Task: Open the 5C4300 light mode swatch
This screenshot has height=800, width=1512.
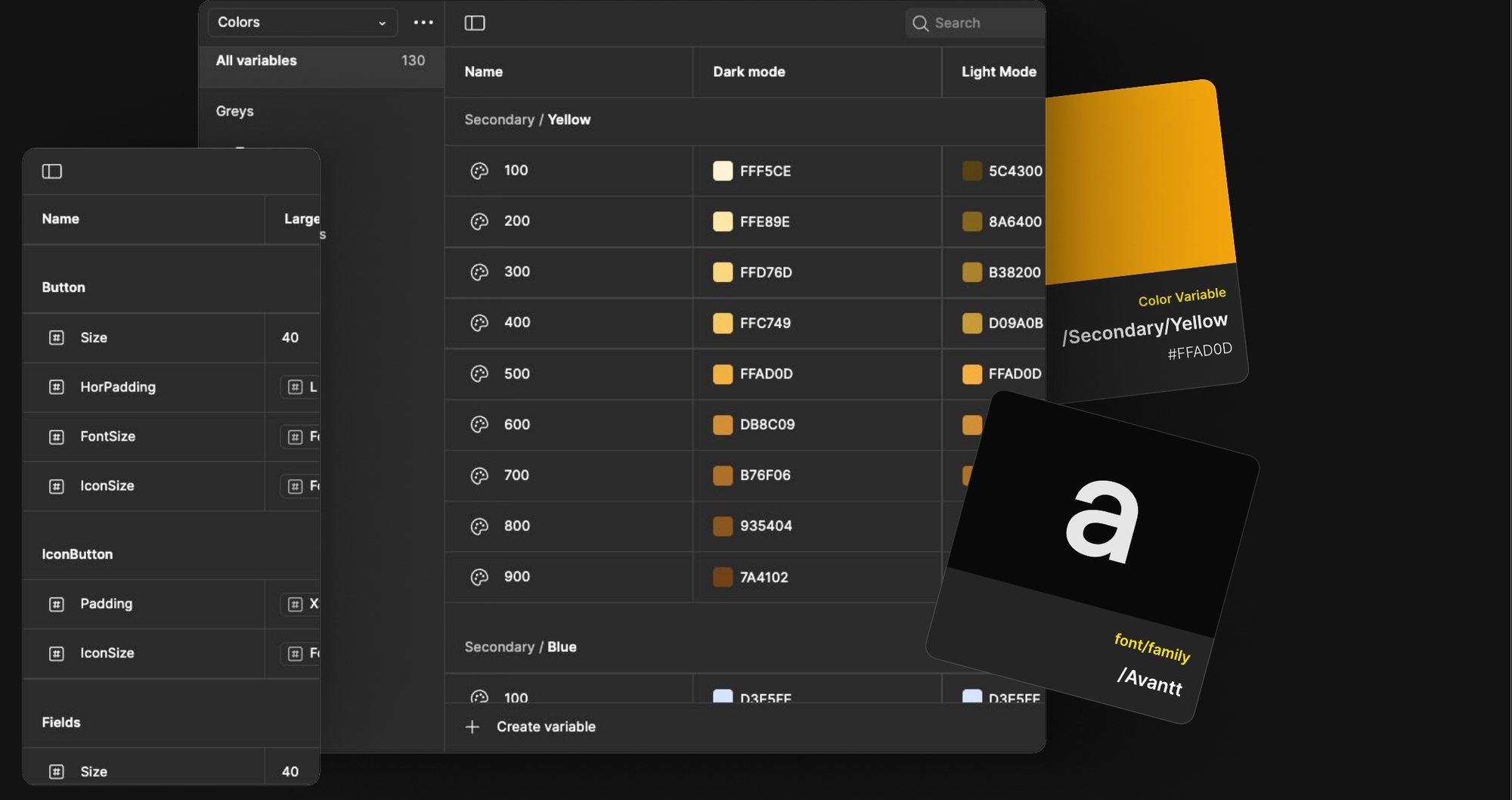Action: click(x=972, y=171)
